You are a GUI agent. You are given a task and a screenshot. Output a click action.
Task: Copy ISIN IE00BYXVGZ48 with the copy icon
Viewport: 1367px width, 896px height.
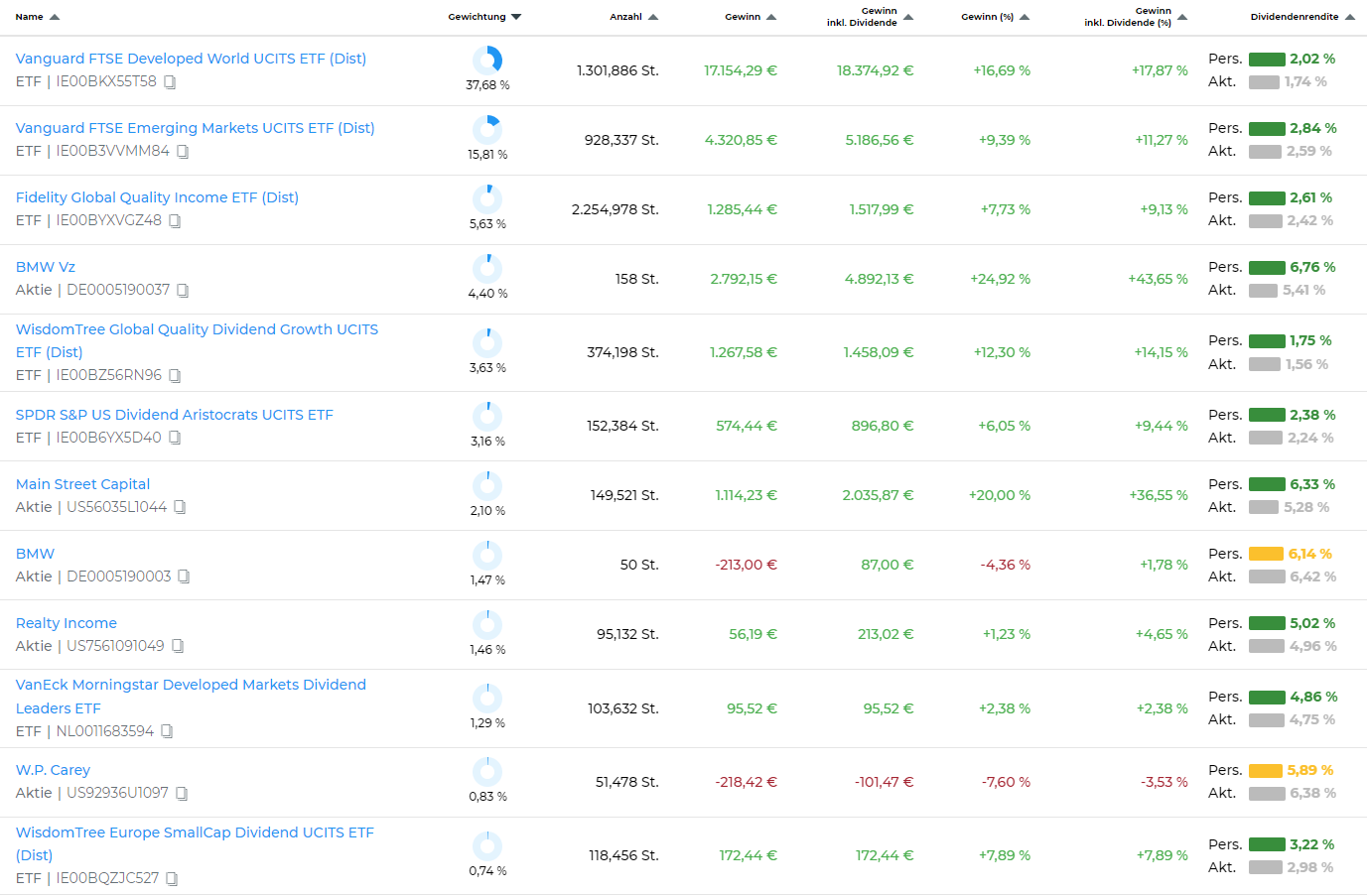coord(175,221)
